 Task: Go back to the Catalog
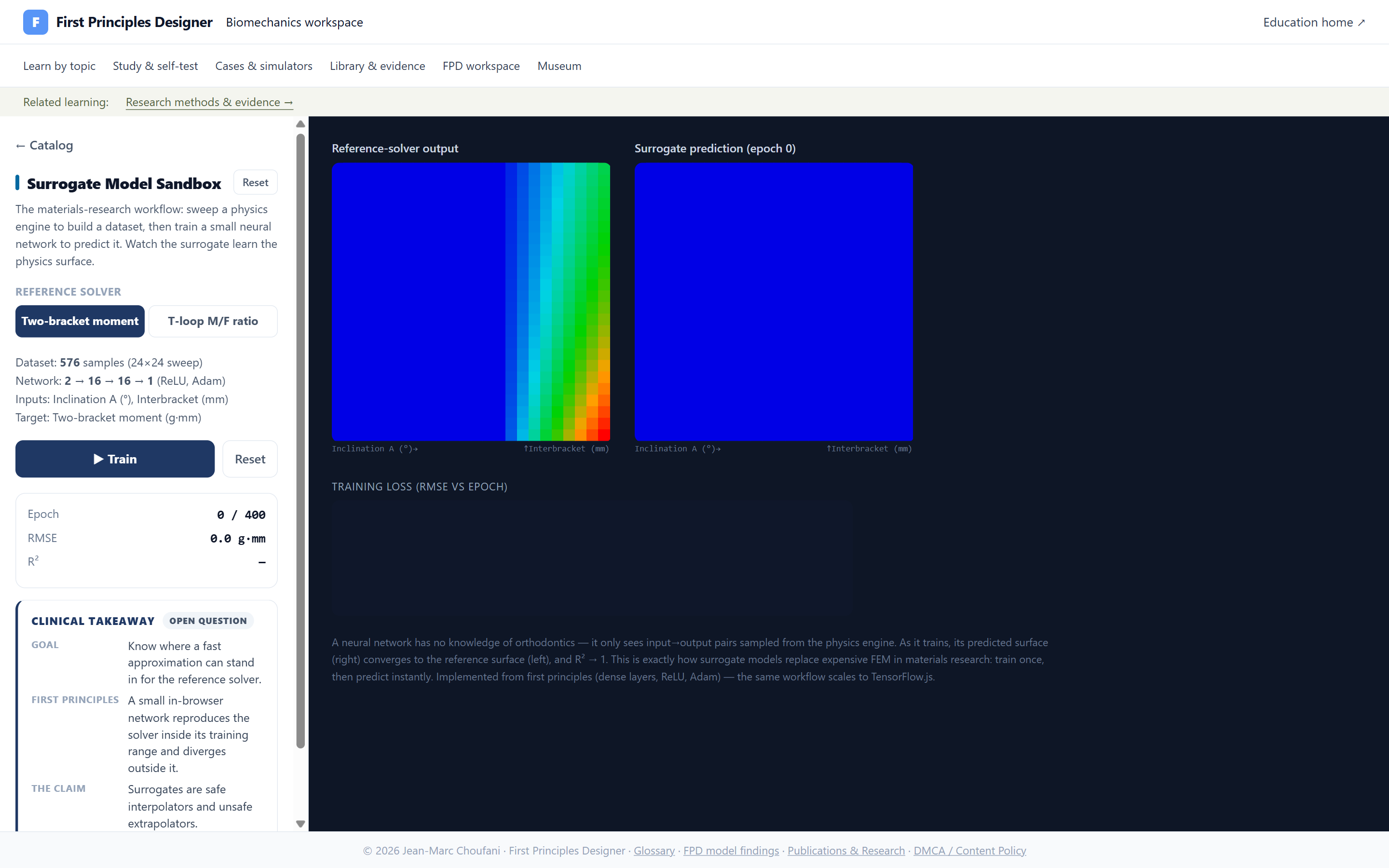click(44, 145)
